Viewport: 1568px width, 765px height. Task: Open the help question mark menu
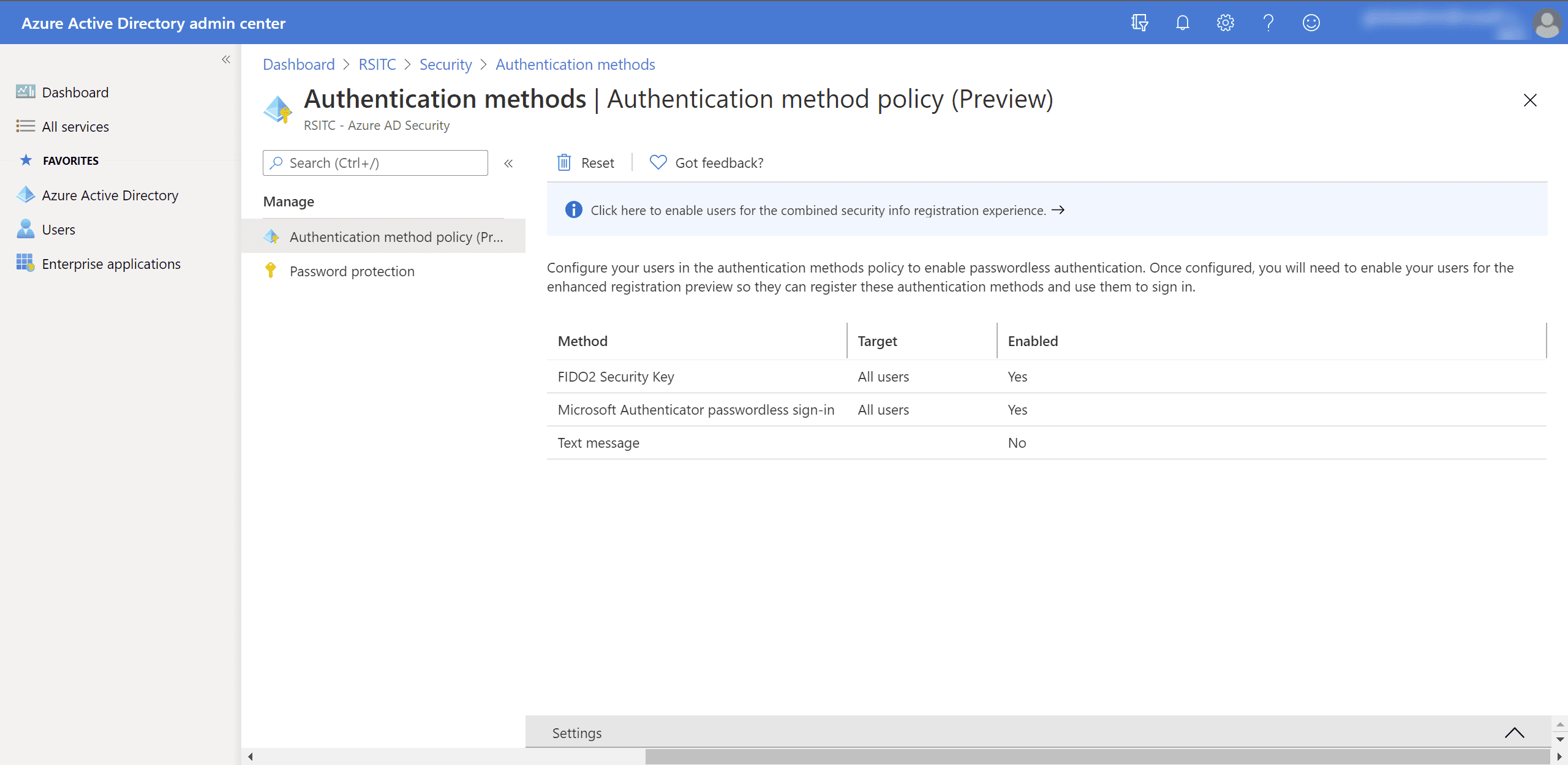point(1268,22)
